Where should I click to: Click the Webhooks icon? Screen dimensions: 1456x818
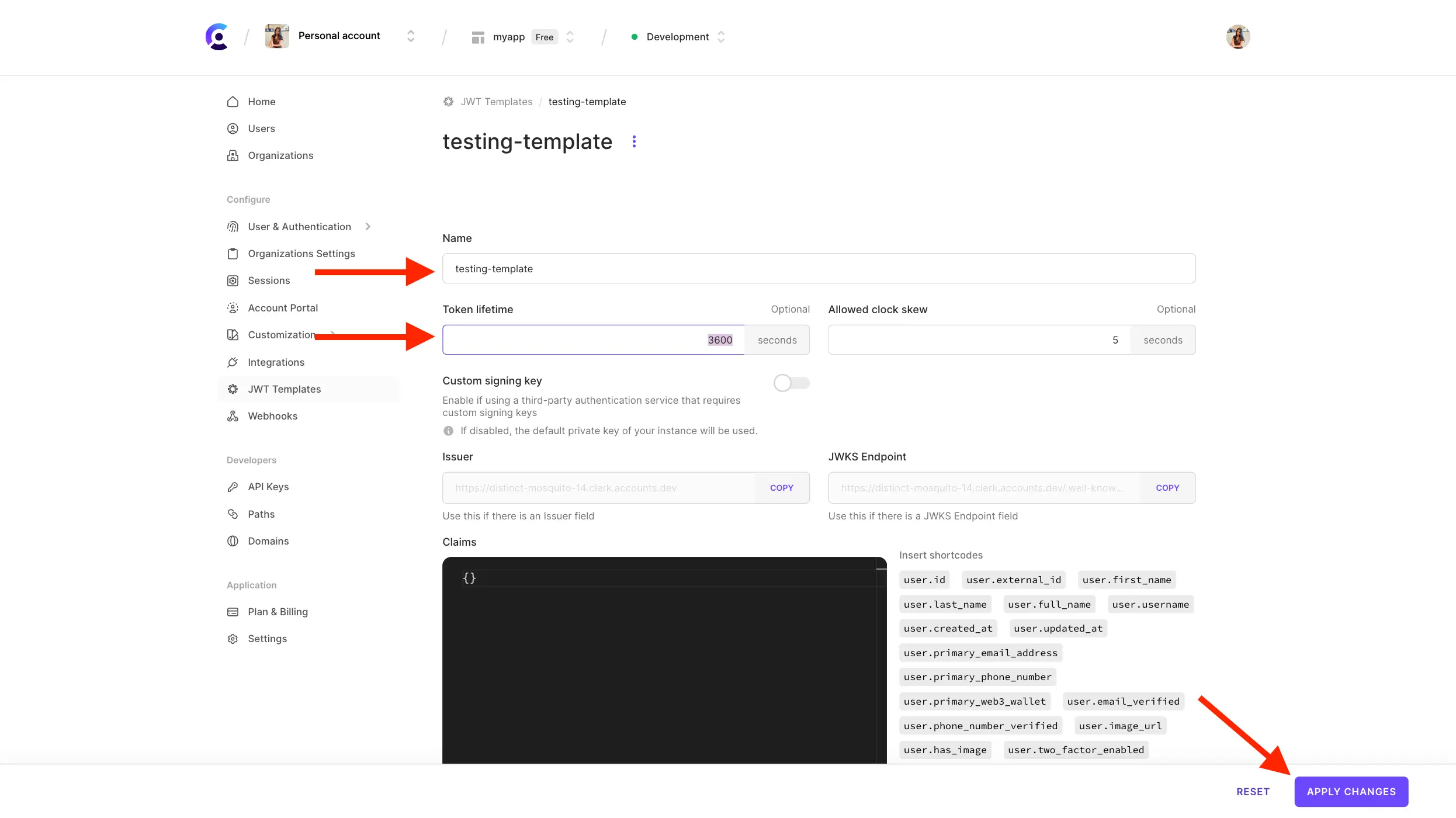(x=233, y=415)
